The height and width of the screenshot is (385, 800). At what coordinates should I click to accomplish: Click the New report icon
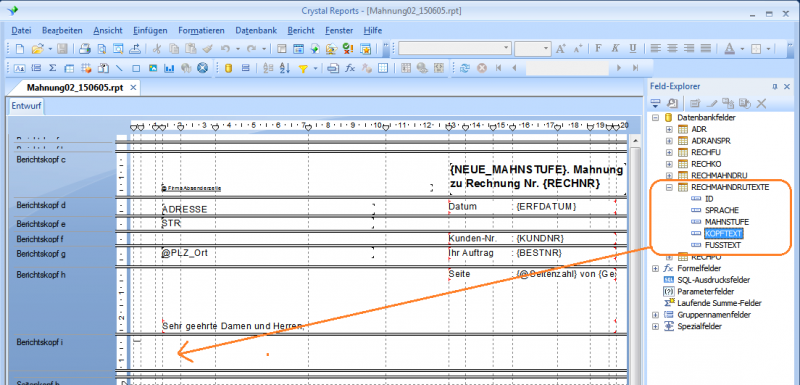(19, 49)
